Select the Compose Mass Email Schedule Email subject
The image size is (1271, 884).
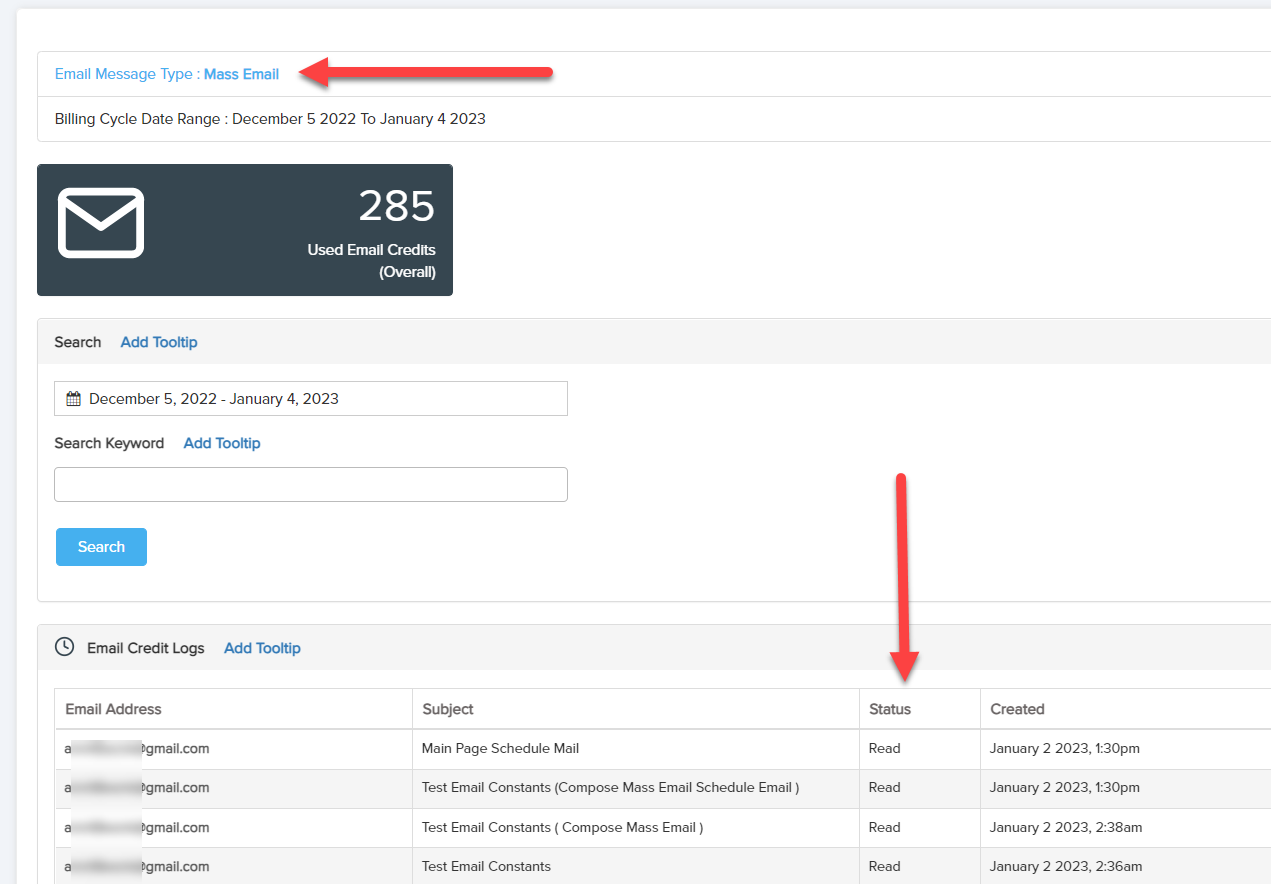point(610,787)
